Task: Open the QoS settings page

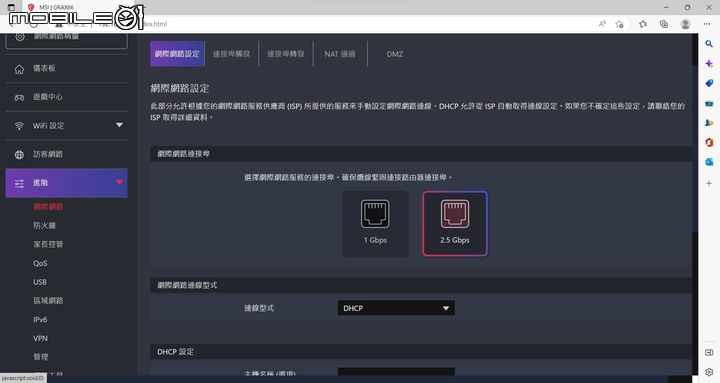Action: 40,263
